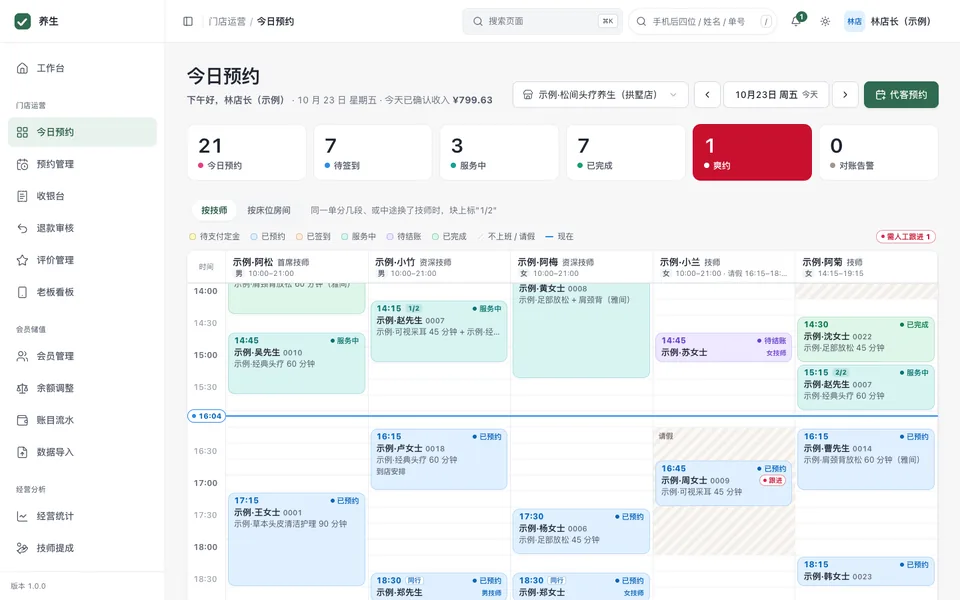Open 会员管理 people icon
This screenshot has height=600, width=960.
(22, 356)
